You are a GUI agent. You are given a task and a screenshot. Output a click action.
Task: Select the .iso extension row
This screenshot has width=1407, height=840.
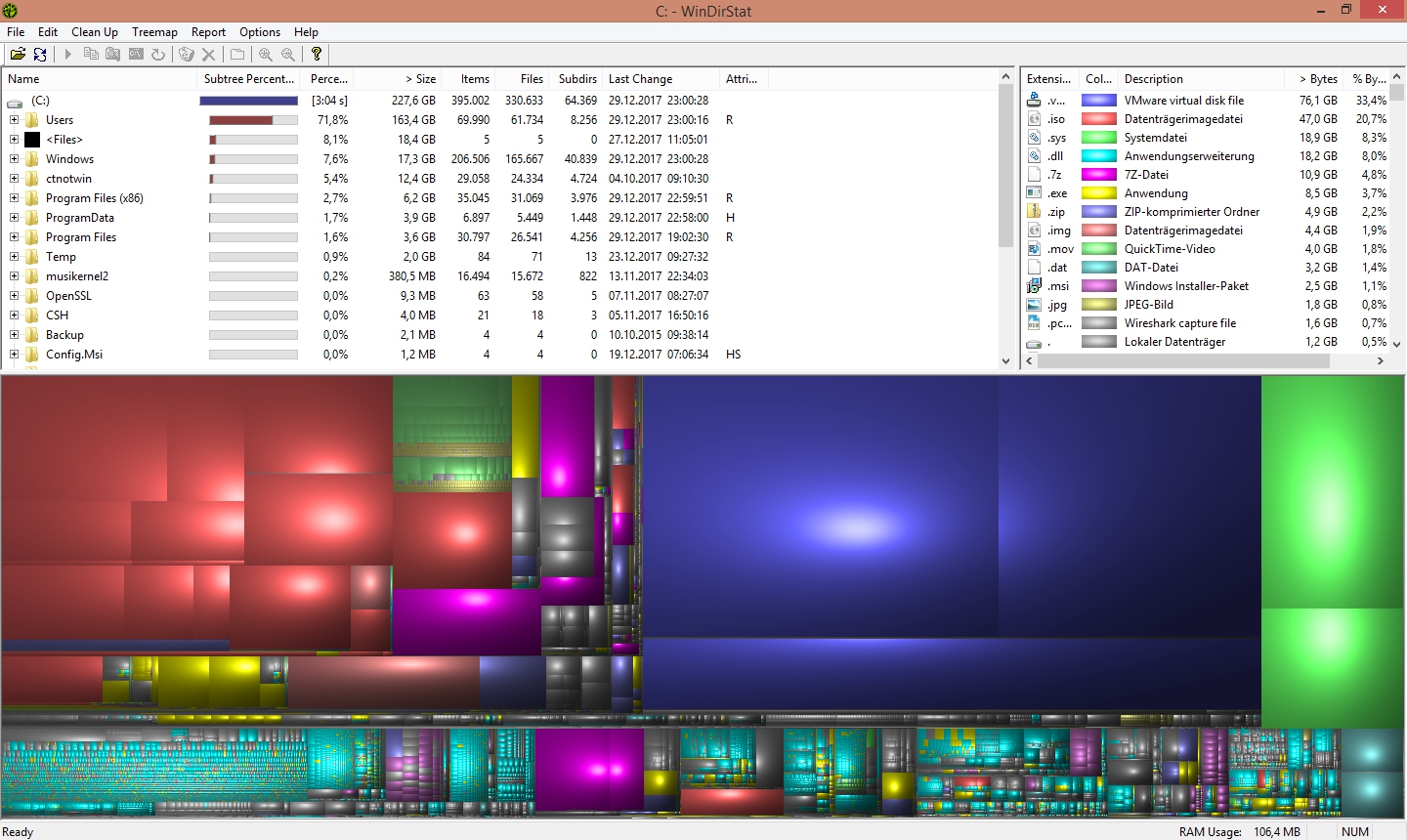click(1056, 119)
